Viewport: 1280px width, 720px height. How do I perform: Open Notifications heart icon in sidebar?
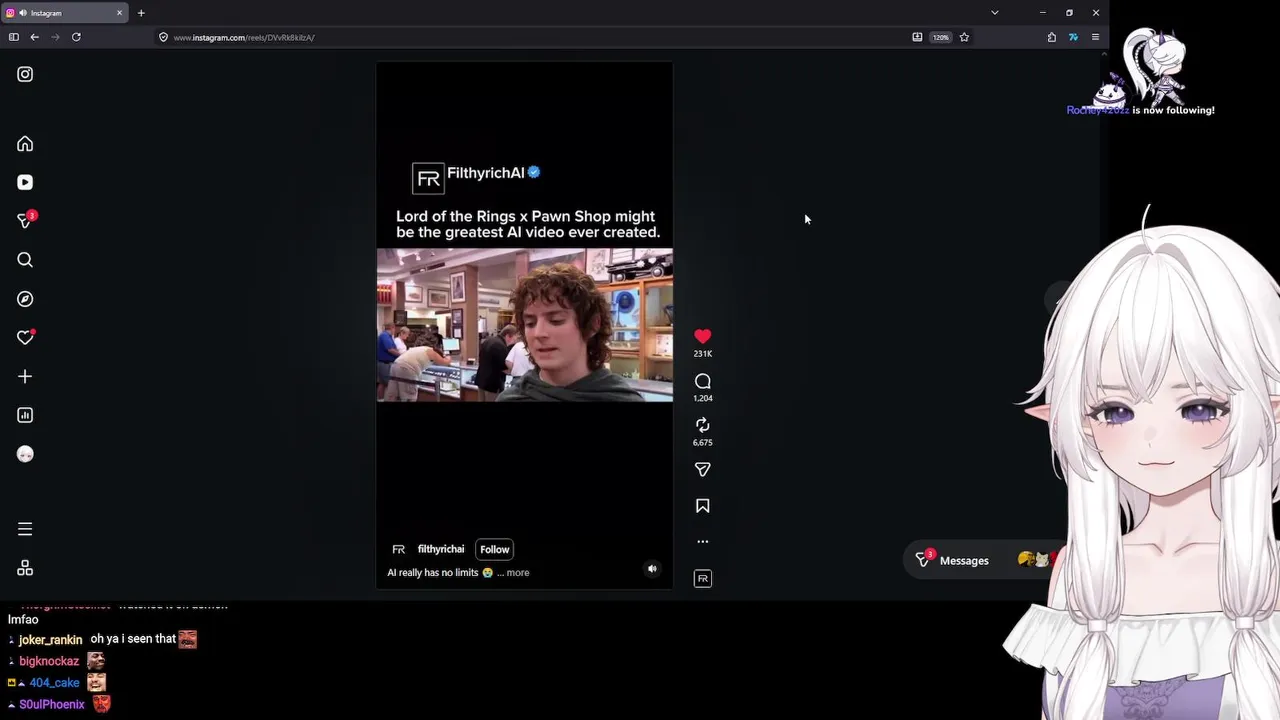25,338
